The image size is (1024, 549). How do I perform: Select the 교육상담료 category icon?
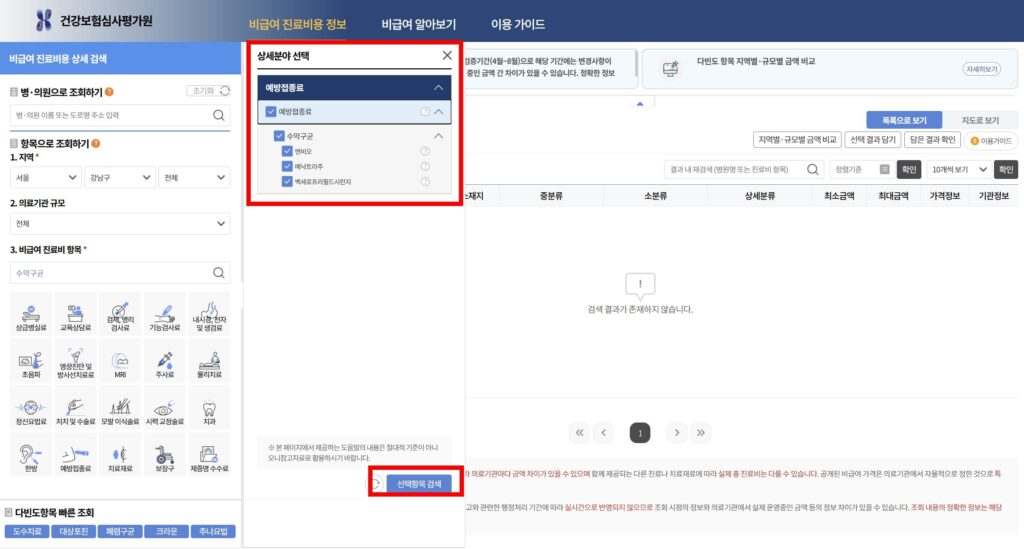tap(75, 316)
